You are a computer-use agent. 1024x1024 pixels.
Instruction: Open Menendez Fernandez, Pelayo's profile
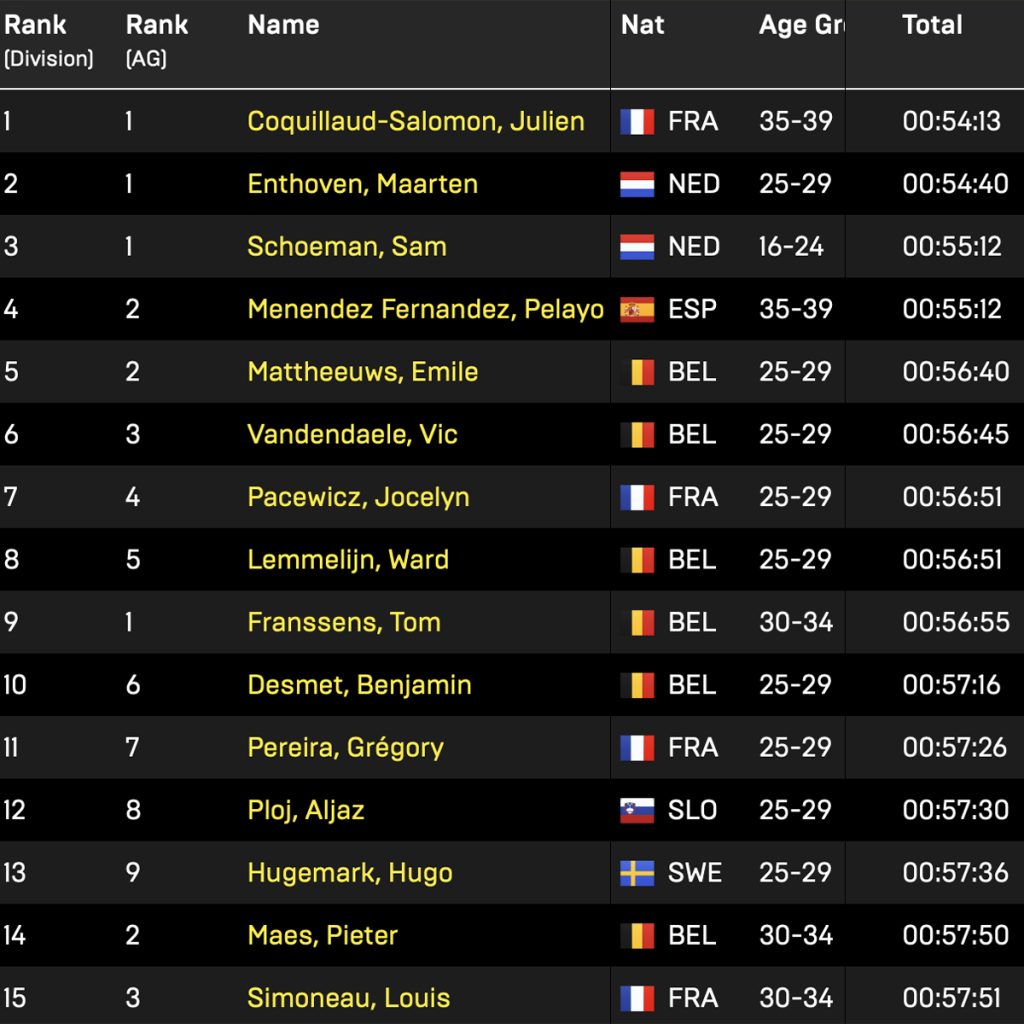pos(425,309)
